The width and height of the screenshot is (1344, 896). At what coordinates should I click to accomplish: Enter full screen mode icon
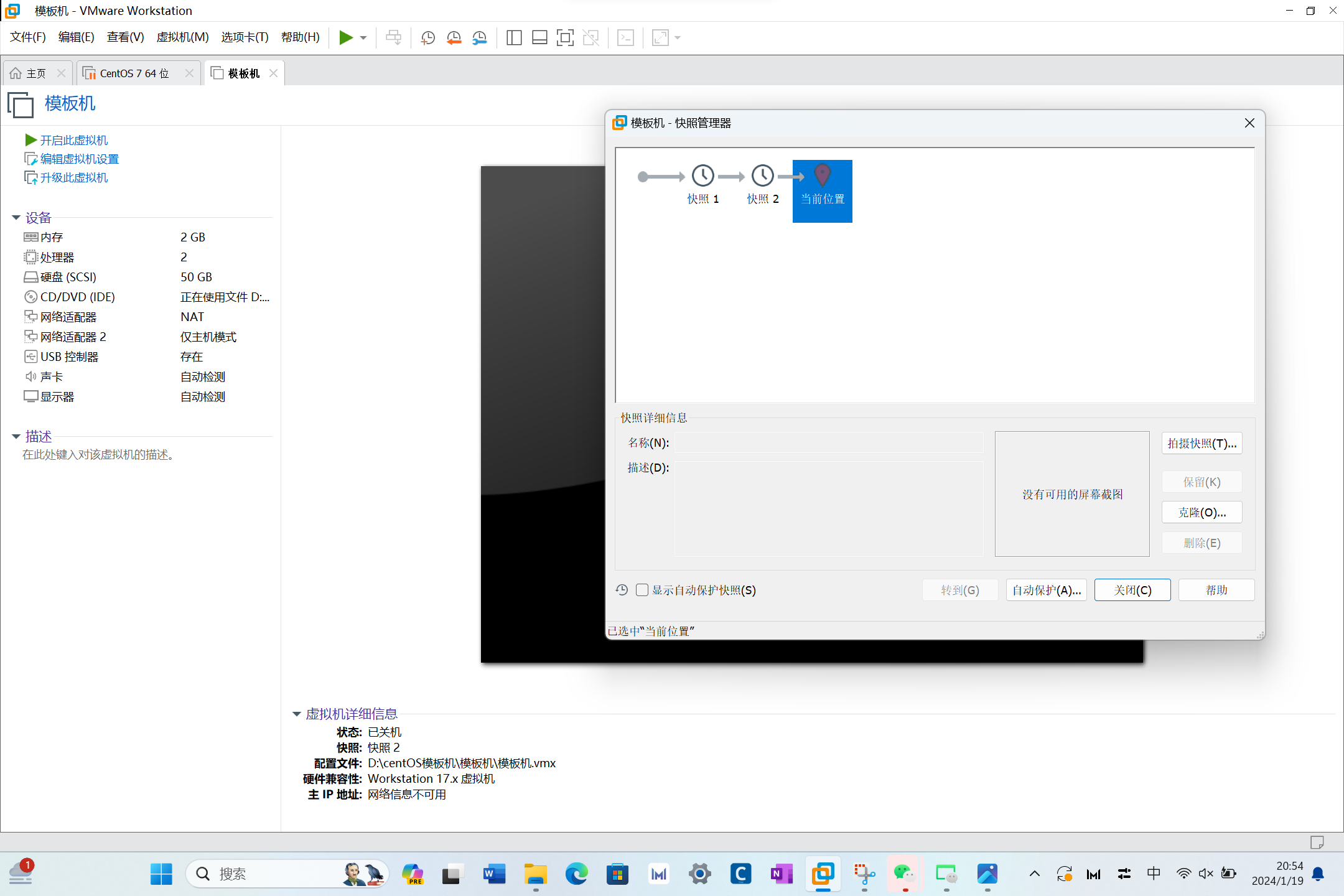tap(565, 37)
